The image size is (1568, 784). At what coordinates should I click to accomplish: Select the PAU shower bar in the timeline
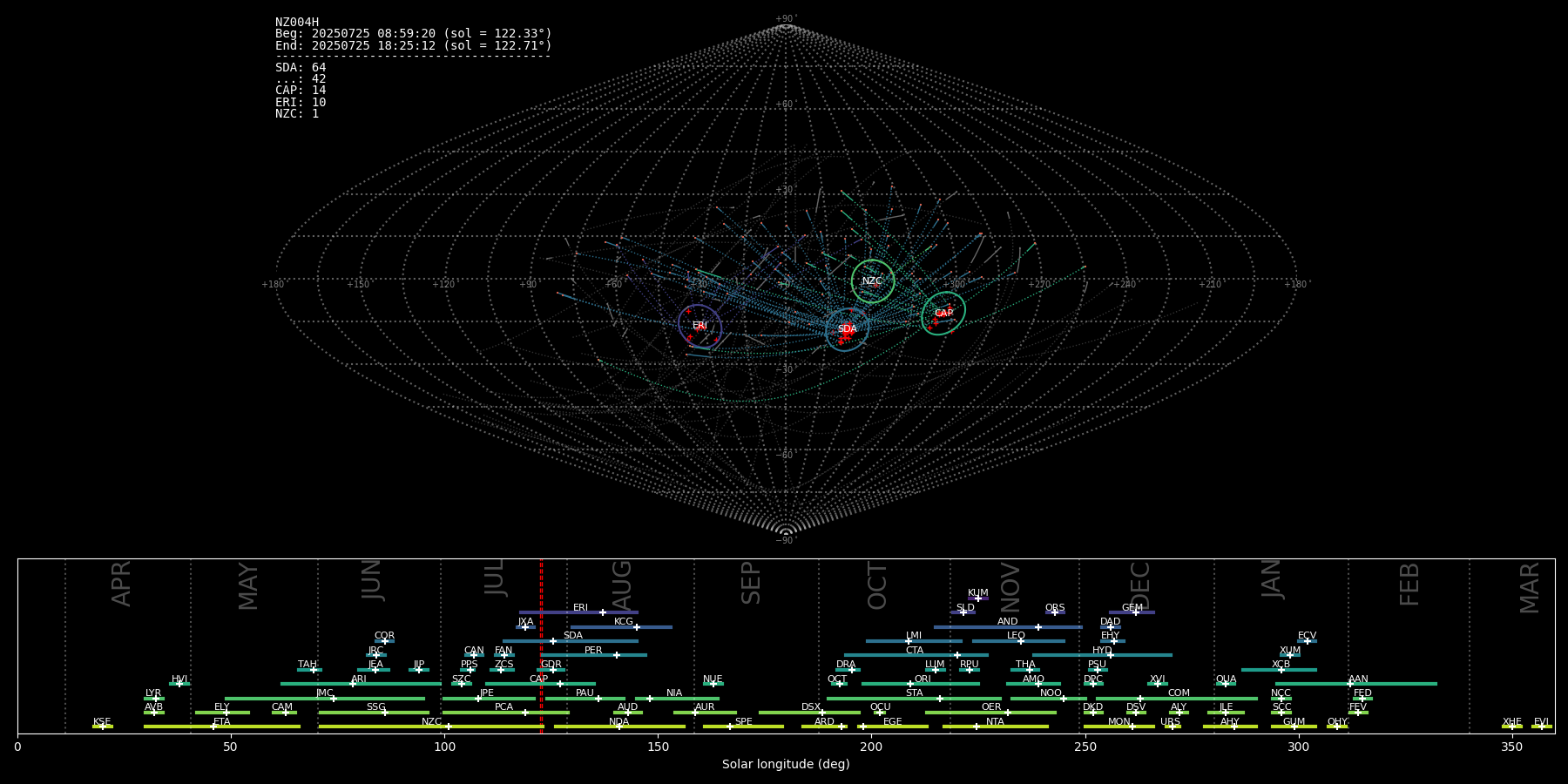point(585,699)
